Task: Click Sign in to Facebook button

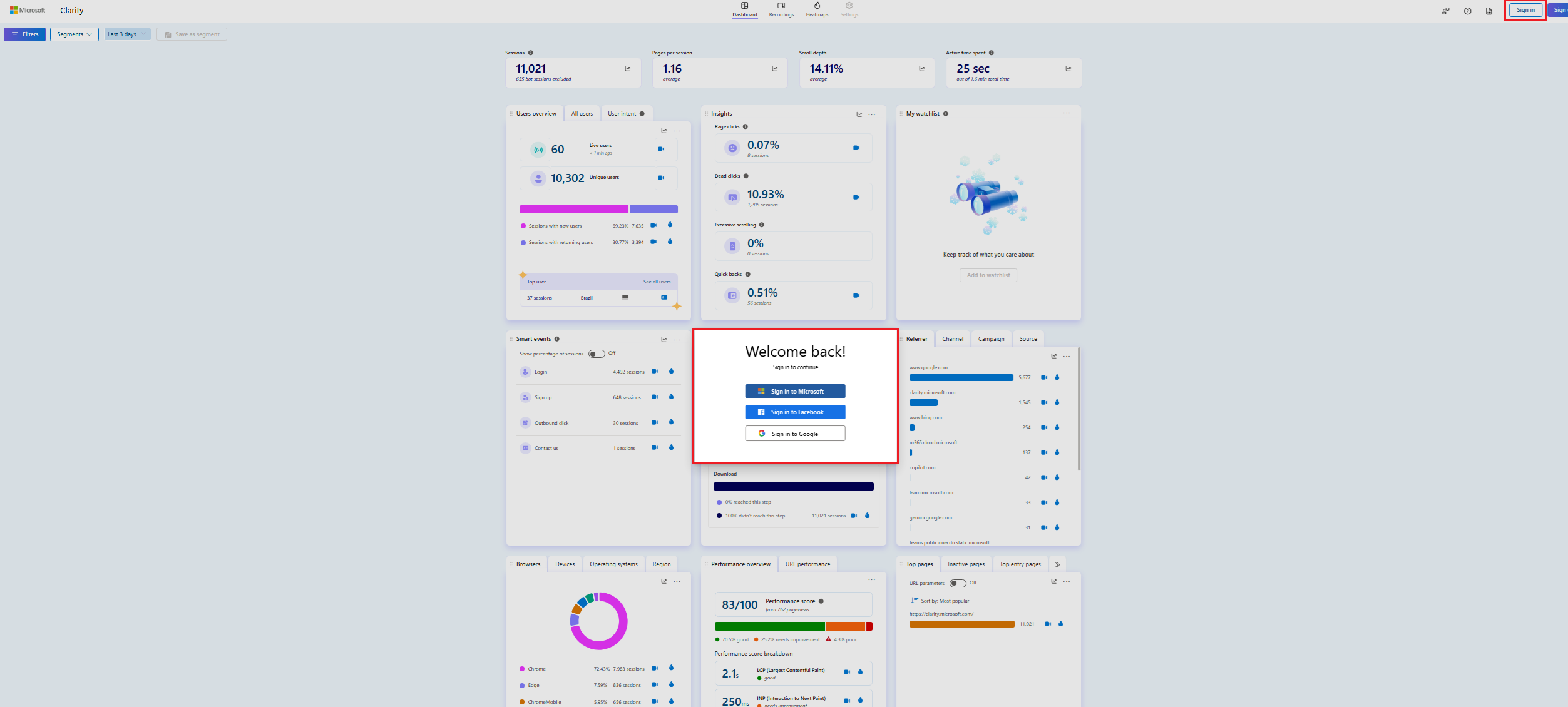Action: tap(795, 412)
